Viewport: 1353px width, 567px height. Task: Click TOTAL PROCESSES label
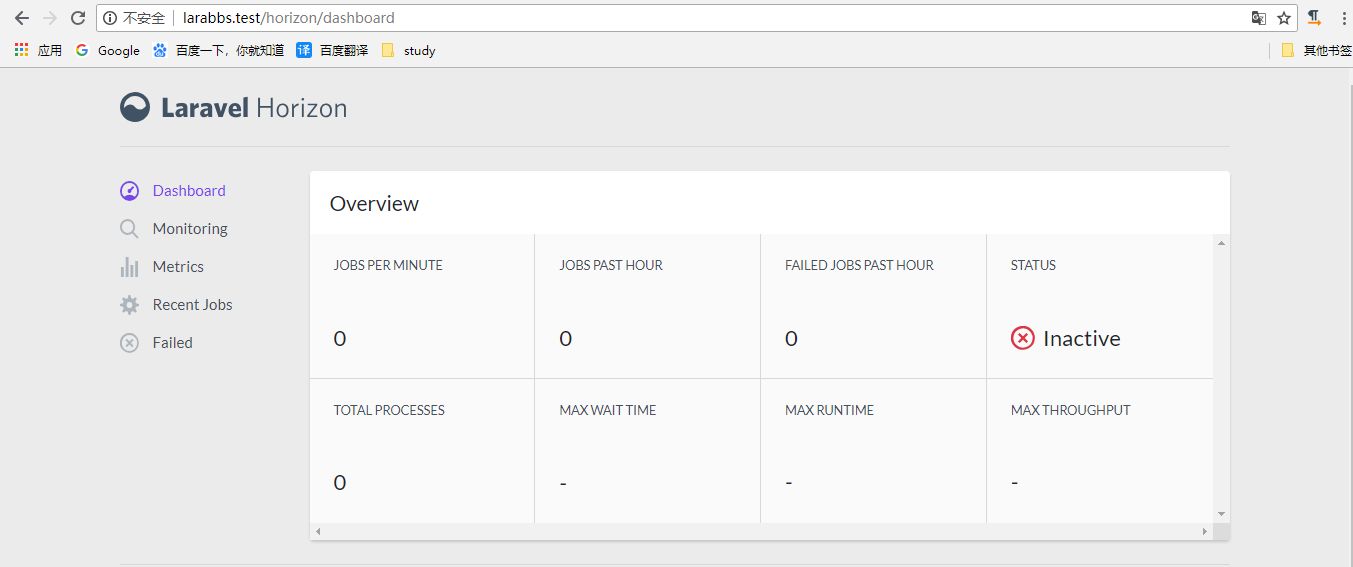389,410
